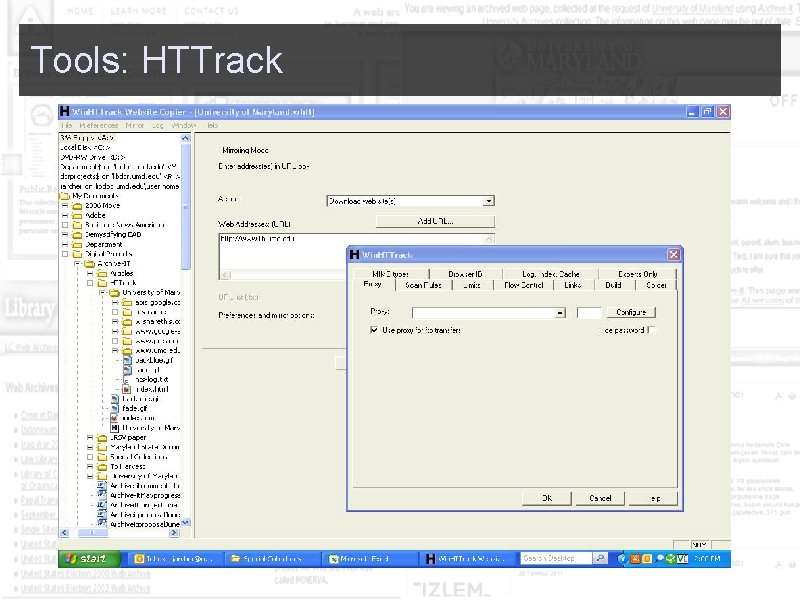Click the Help button in the dialog

[654, 498]
